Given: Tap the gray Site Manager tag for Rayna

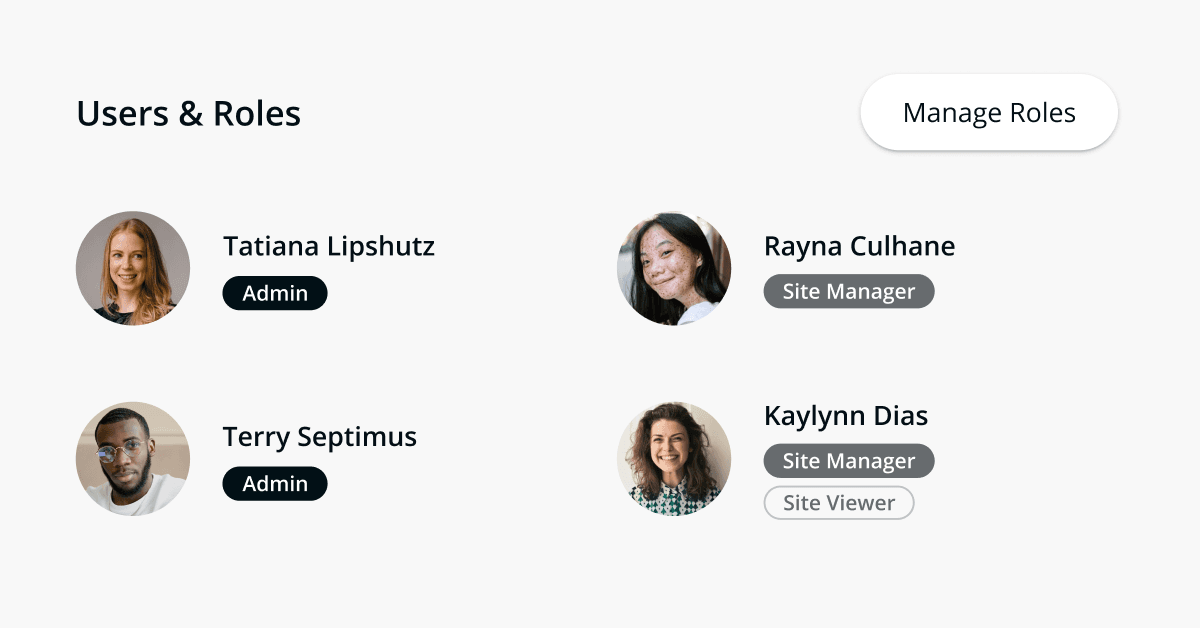Looking at the screenshot, I should coord(849,291).
